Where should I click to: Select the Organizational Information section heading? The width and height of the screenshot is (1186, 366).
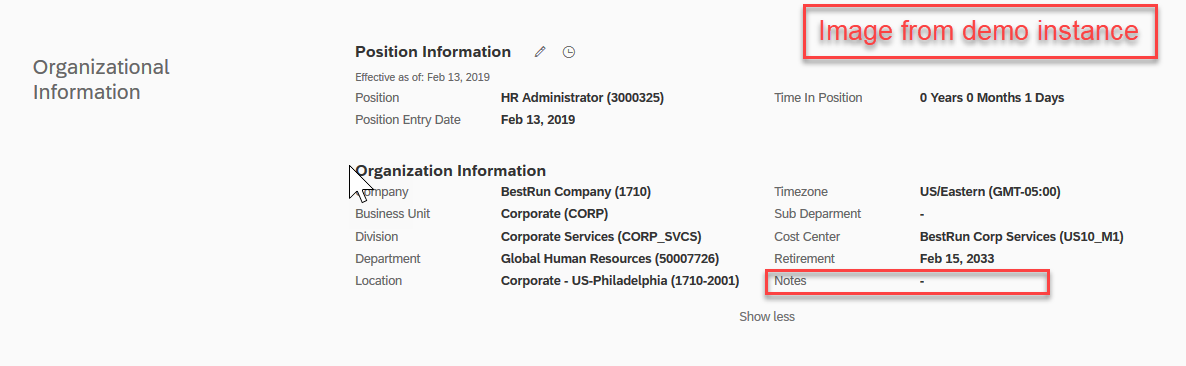[x=101, y=79]
